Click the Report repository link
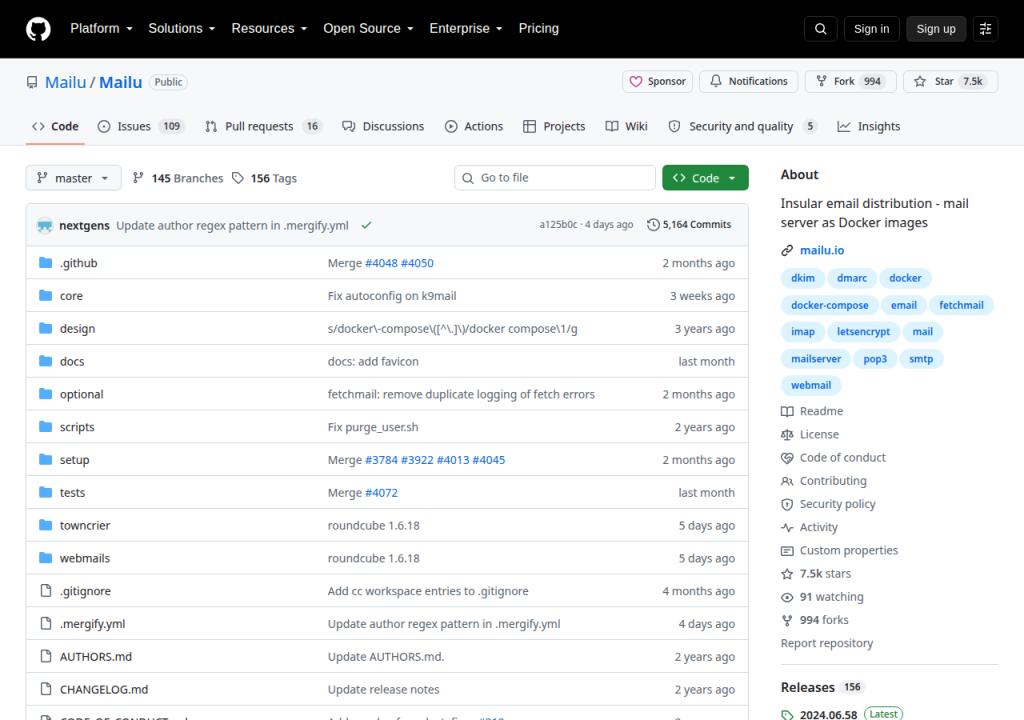 point(827,643)
